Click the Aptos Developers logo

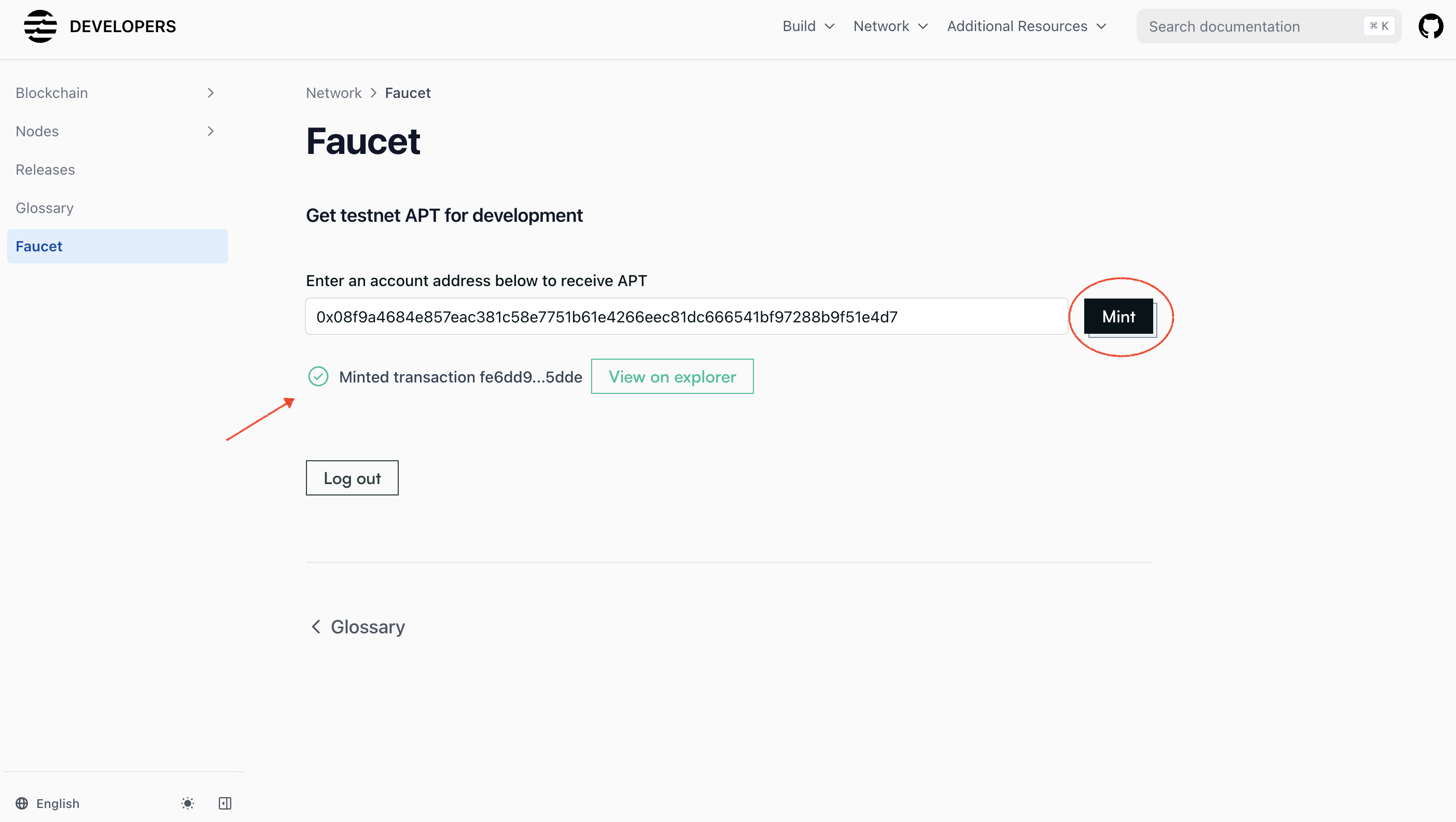pyautogui.click(x=40, y=26)
